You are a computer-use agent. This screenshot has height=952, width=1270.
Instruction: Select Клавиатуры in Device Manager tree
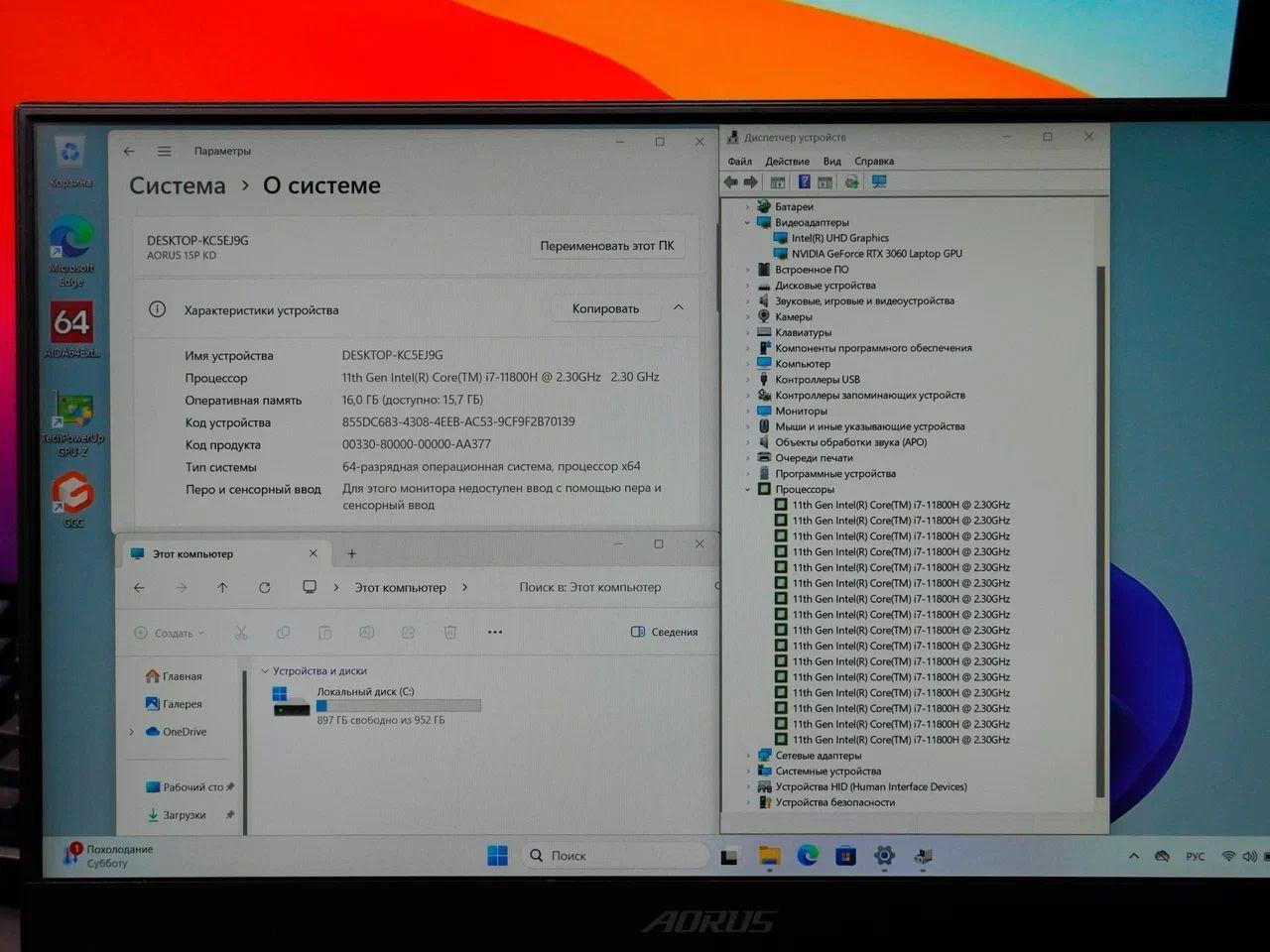tap(803, 332)
